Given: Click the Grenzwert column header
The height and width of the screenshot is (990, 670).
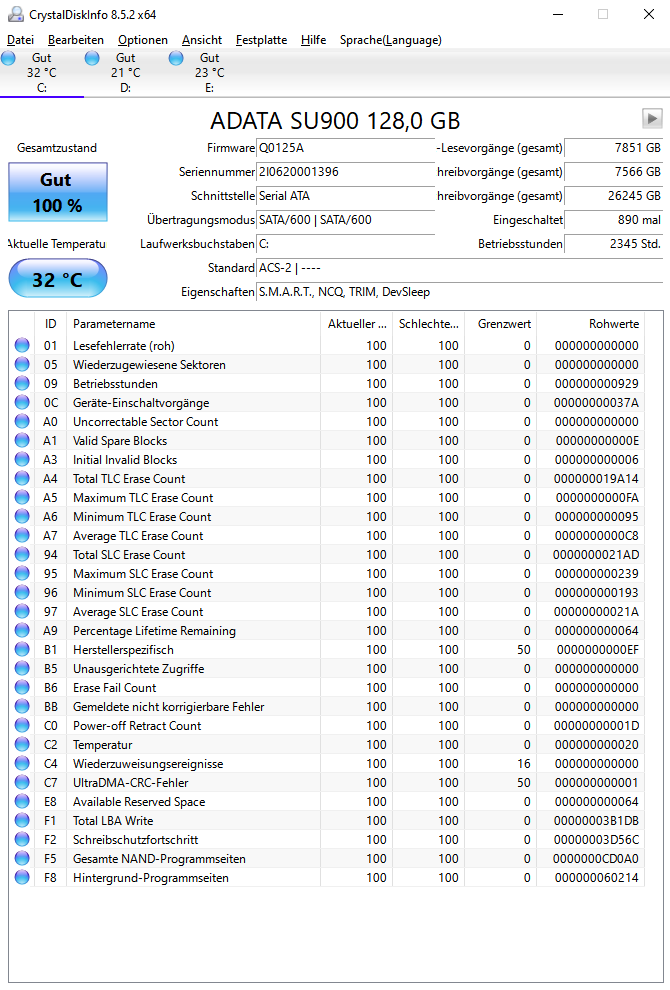Looking at the screenshot, I should pos(501,323).
